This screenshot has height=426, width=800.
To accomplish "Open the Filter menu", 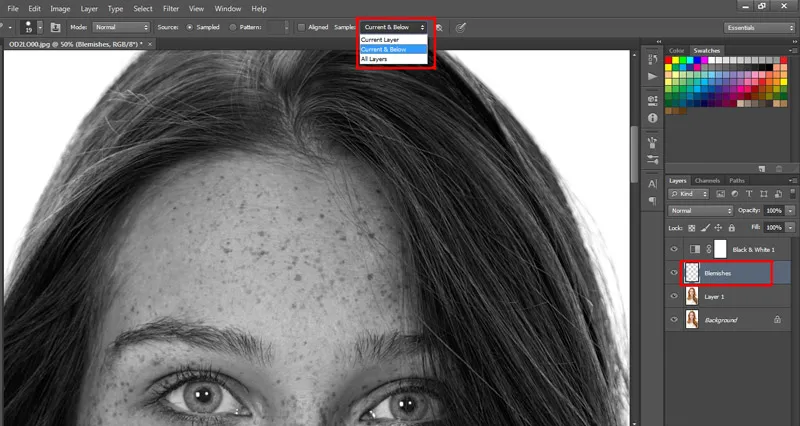I will coord(171,9).
